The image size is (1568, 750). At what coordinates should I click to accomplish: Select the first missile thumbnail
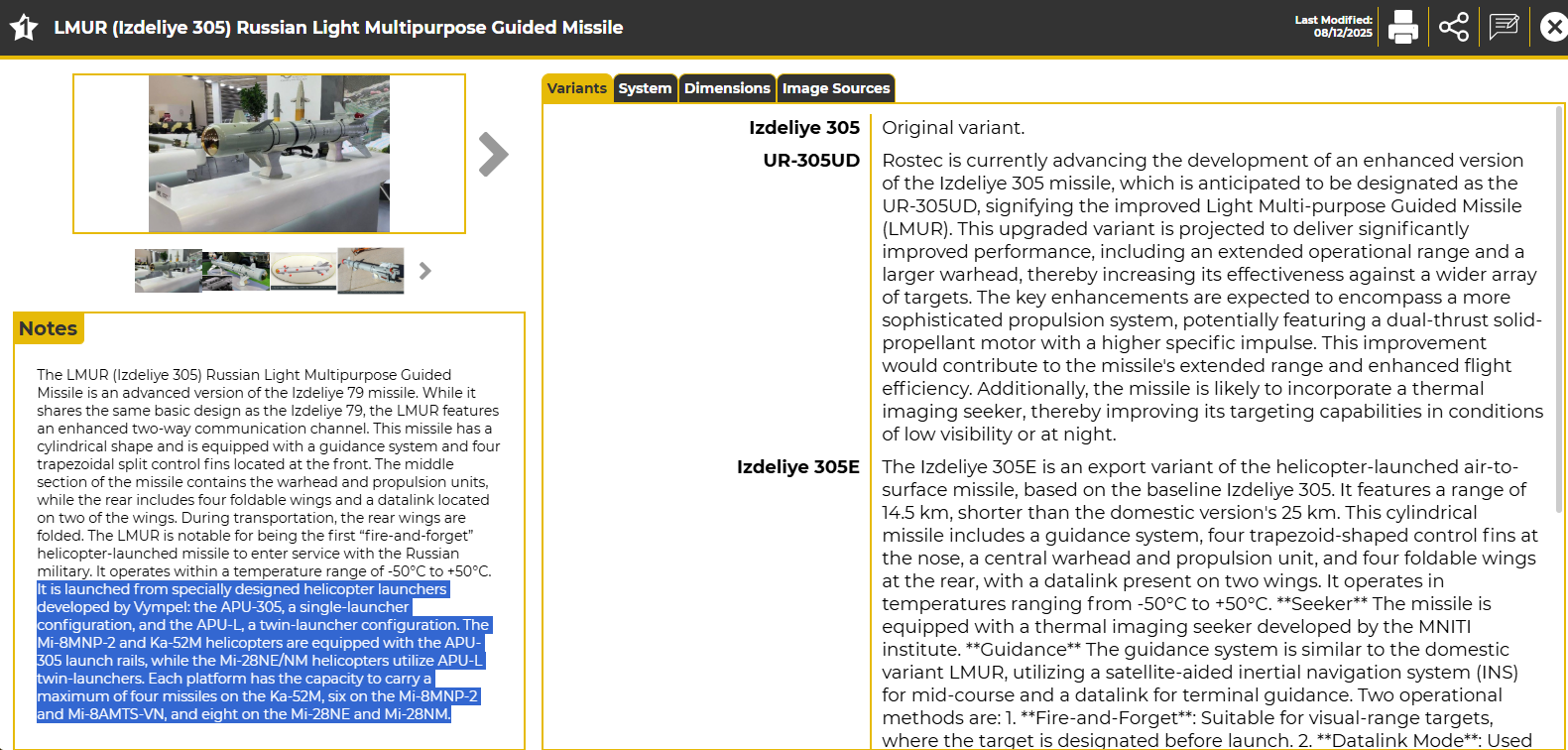(x=168, y=271)
